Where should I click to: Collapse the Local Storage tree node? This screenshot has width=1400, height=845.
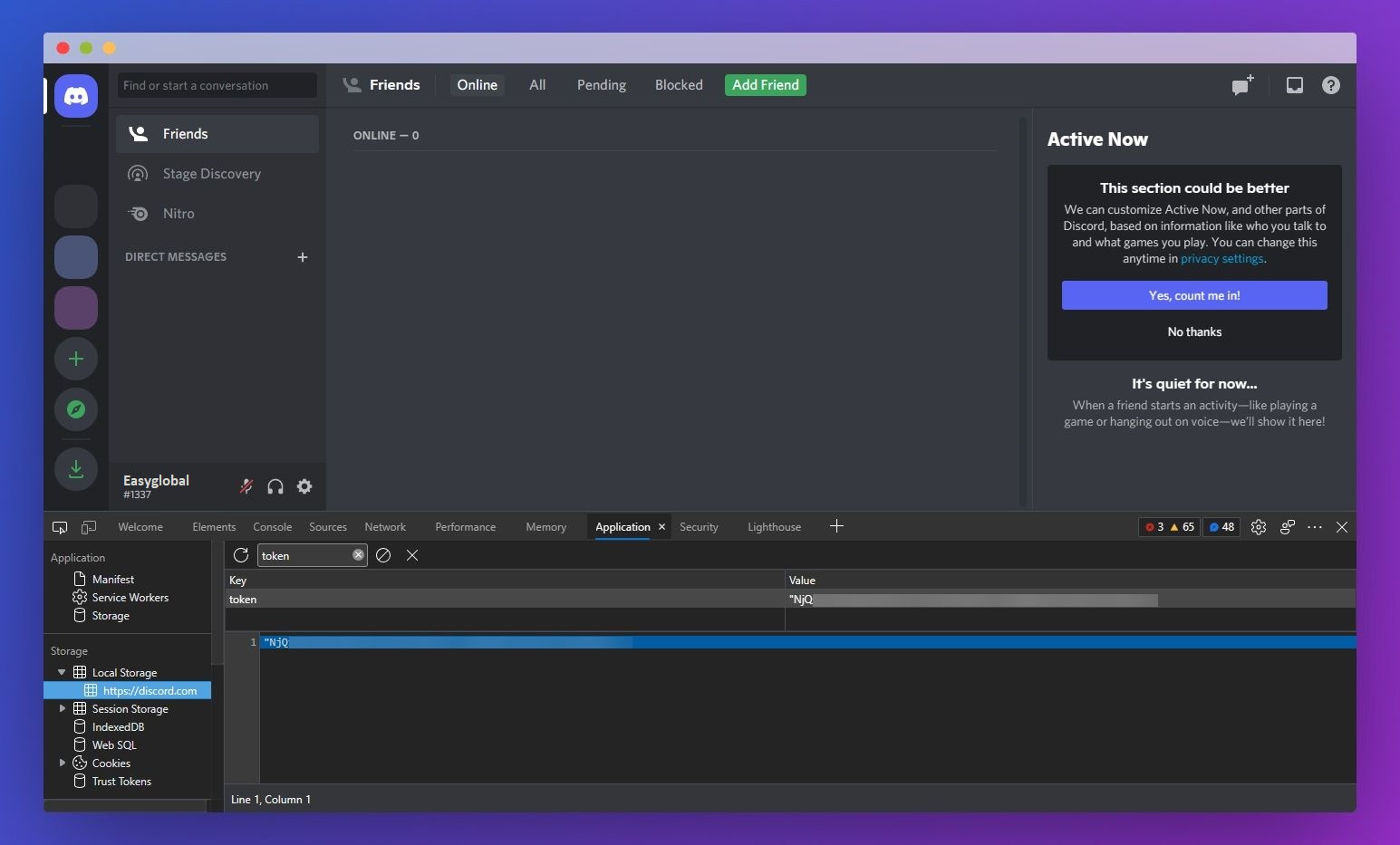pyautogui.click(x=62, y=672)
